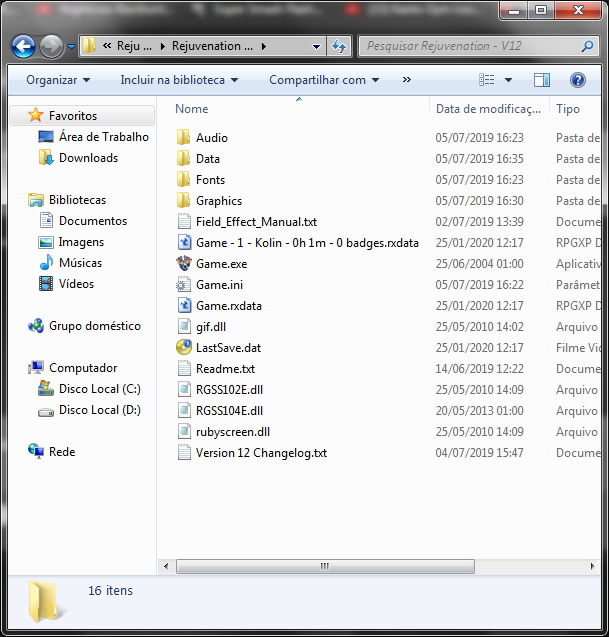Click the Audio folder icon
The image size is (609, 637).
pos(183,138)
